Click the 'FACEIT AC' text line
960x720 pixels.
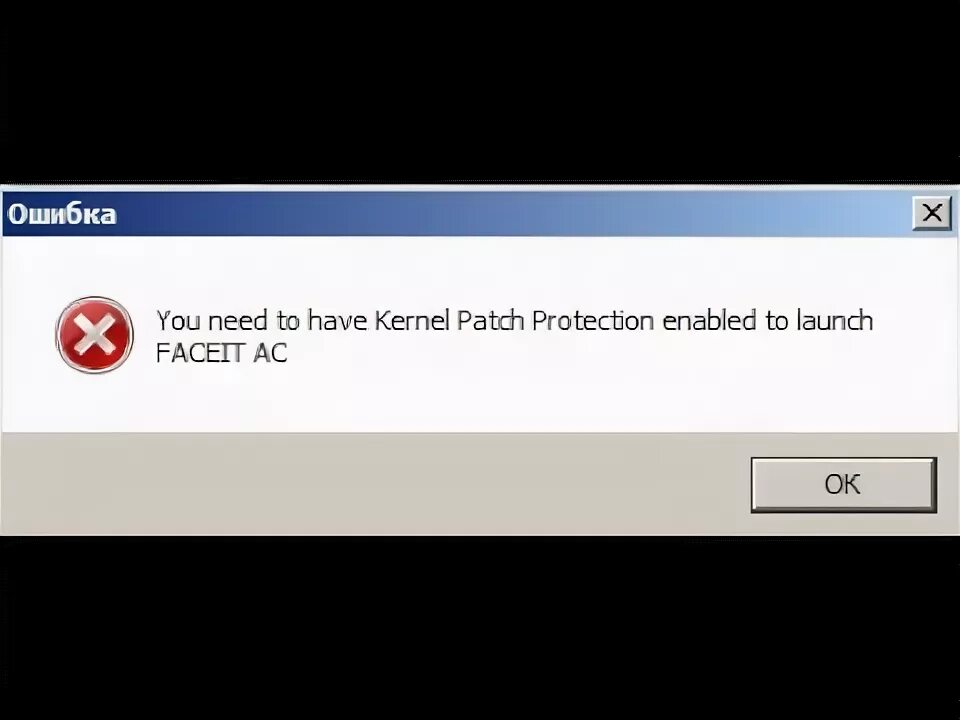point(222,353)
